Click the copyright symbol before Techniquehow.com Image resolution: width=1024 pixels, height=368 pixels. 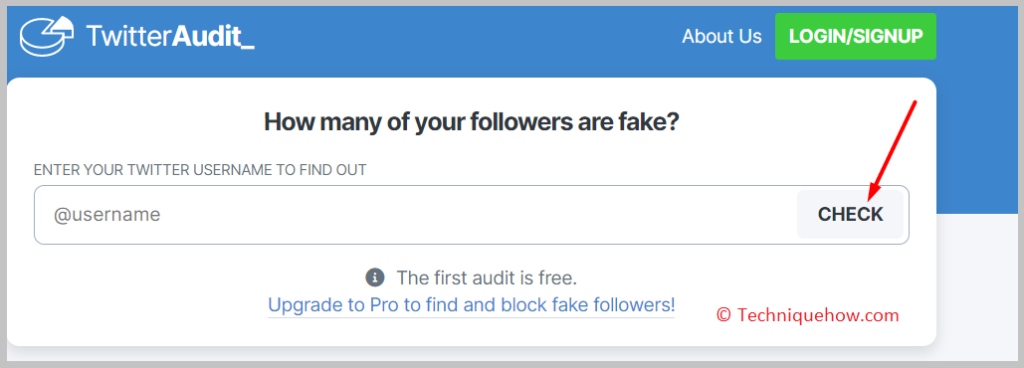[724, 315]
